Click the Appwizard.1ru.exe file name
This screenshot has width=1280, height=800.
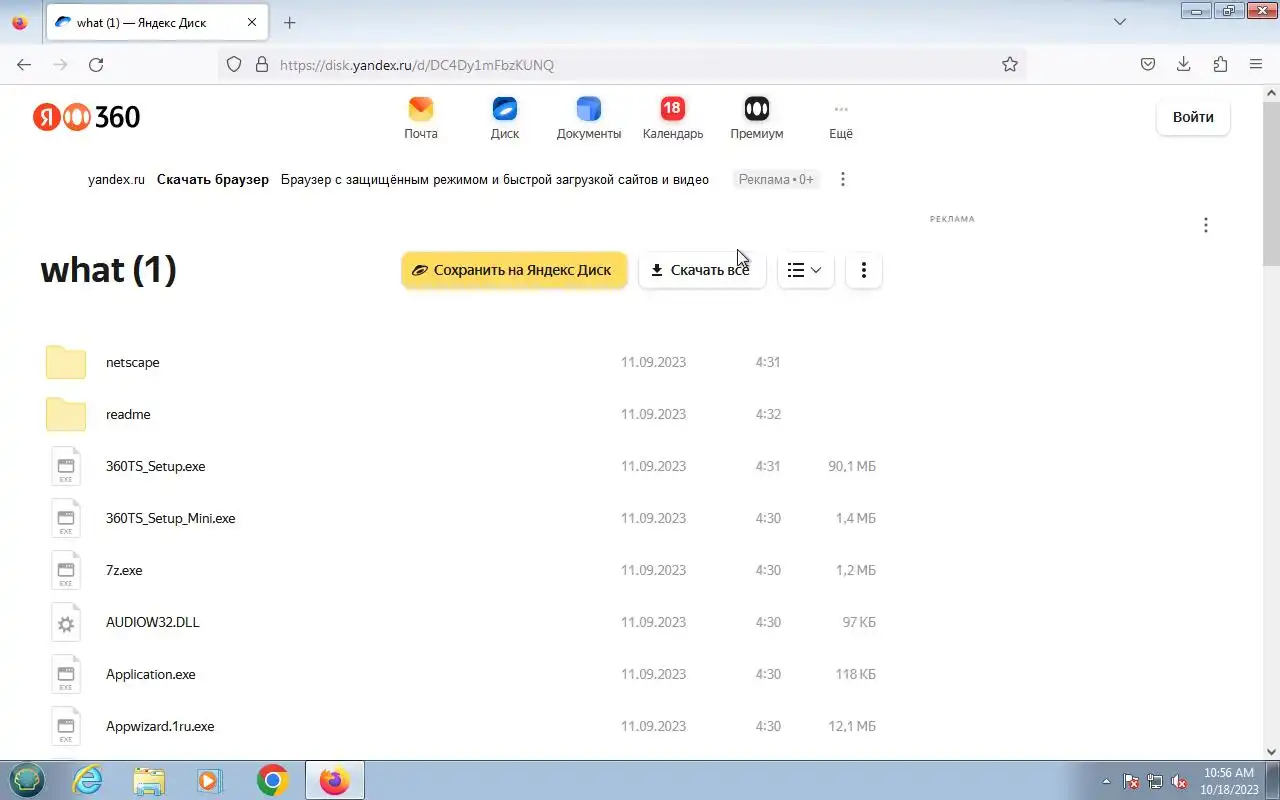click(160, 726)
